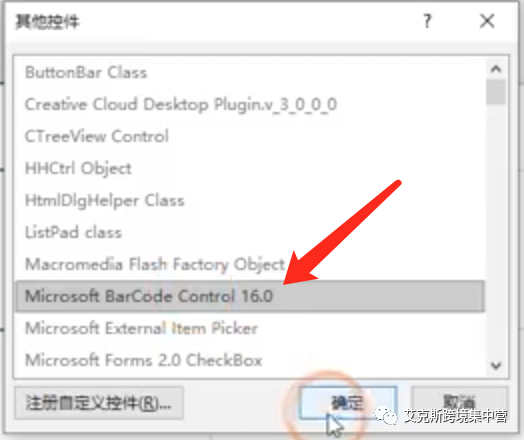Click the scrollbar track below the thumb
524x440 pixels.
[x=496, y=231]
